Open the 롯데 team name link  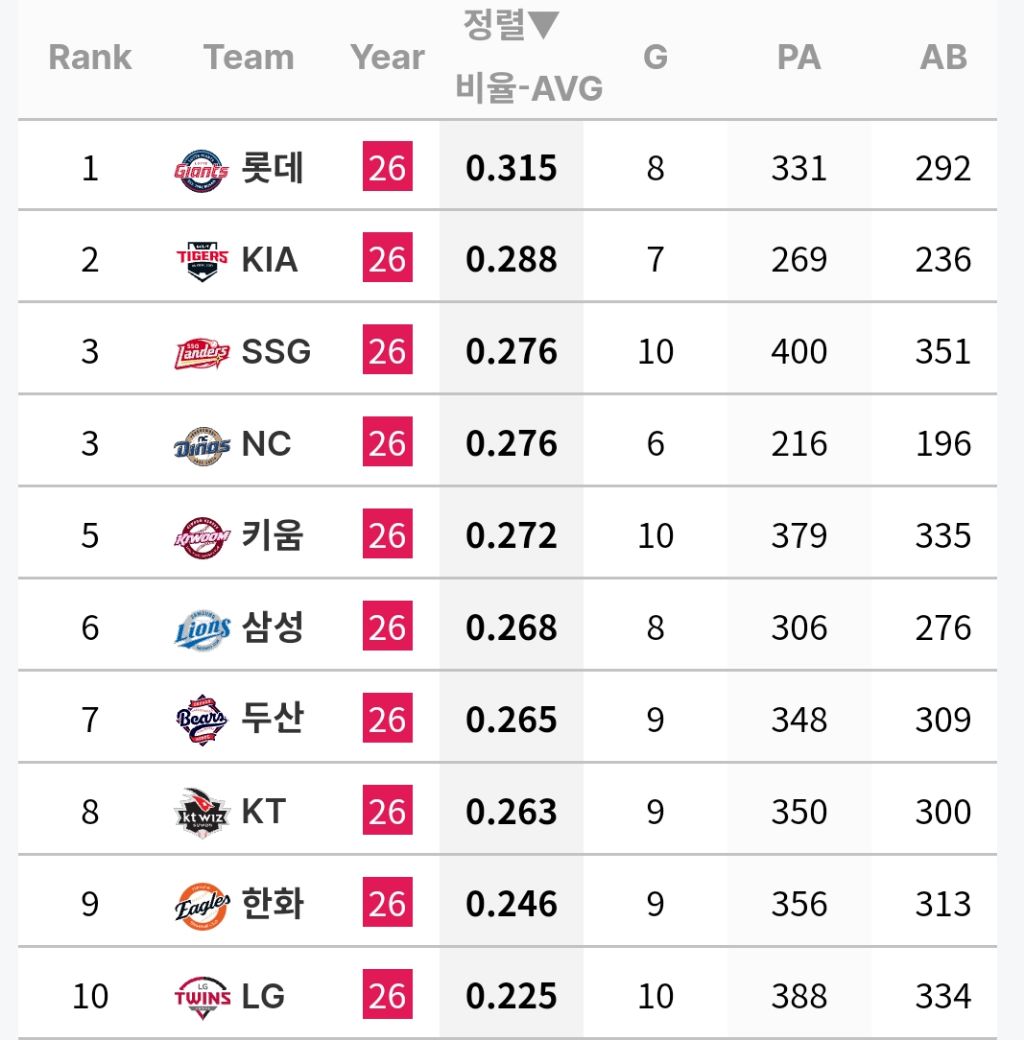[272, 167]
